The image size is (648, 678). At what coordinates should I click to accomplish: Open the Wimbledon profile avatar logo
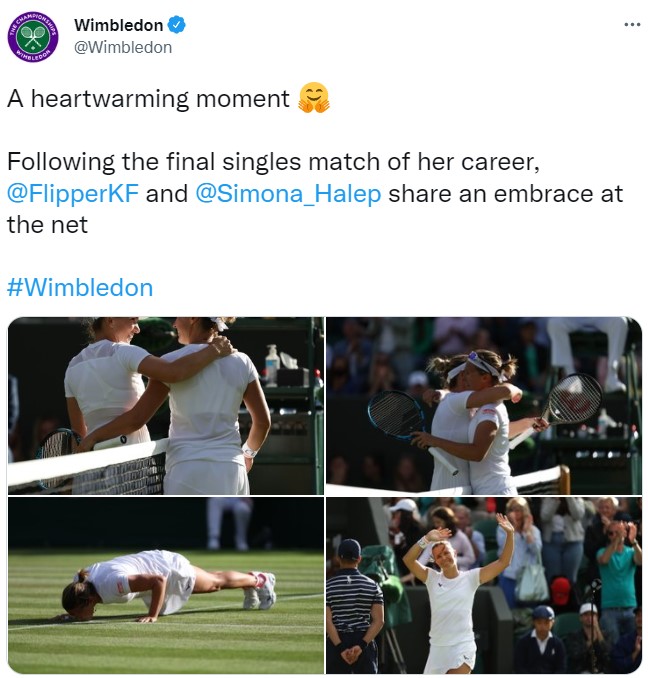click(x=33, y=37)
